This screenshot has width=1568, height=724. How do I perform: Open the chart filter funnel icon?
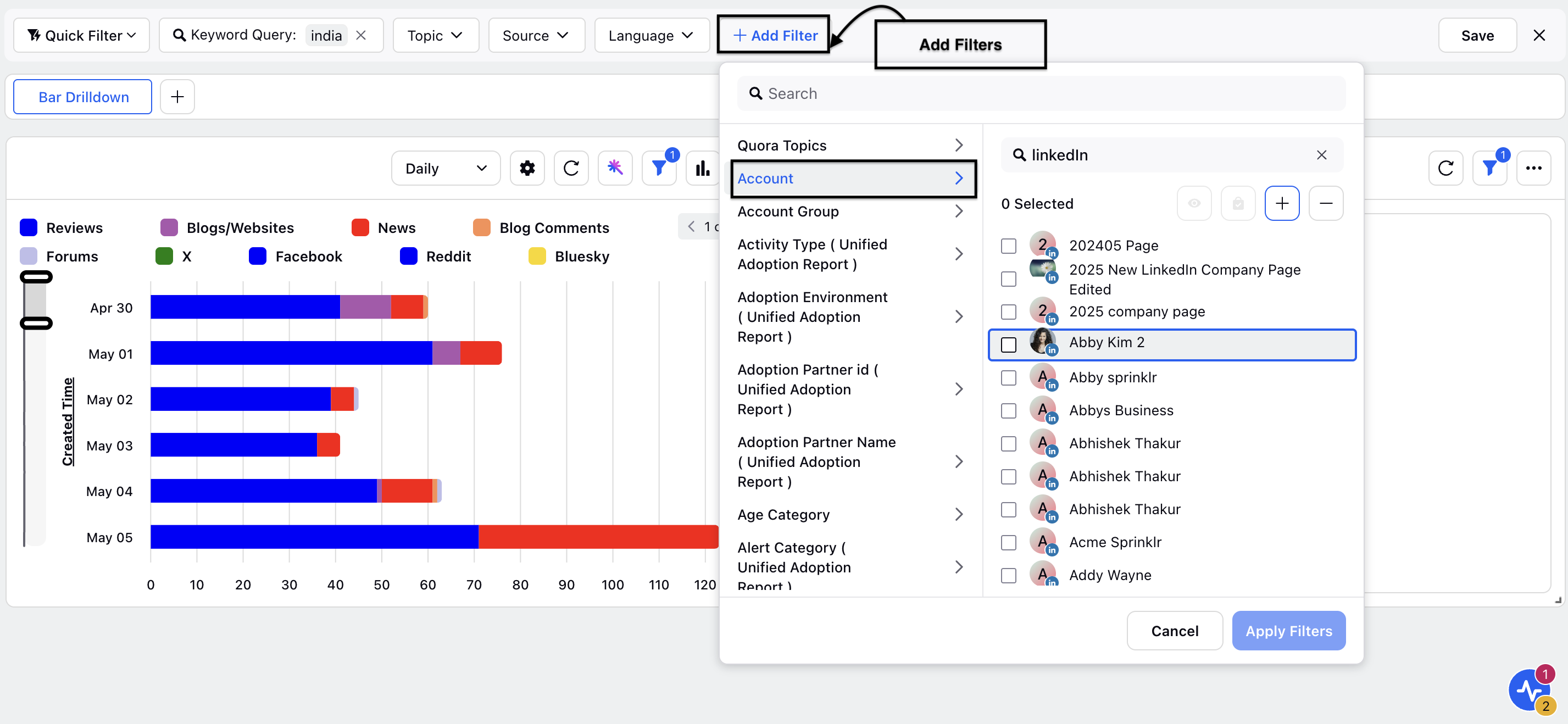coord(659,168)
